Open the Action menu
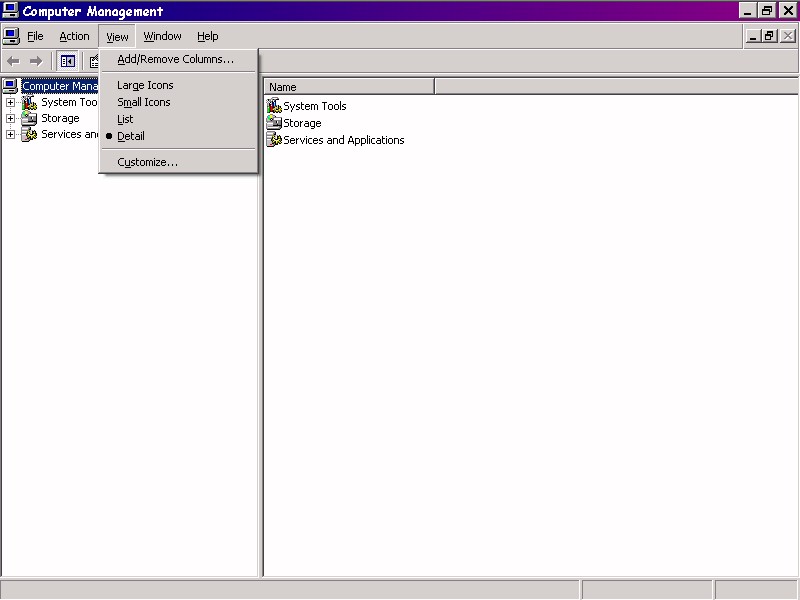800x600 pixels. pyautogui.click(x=74, y=36)
